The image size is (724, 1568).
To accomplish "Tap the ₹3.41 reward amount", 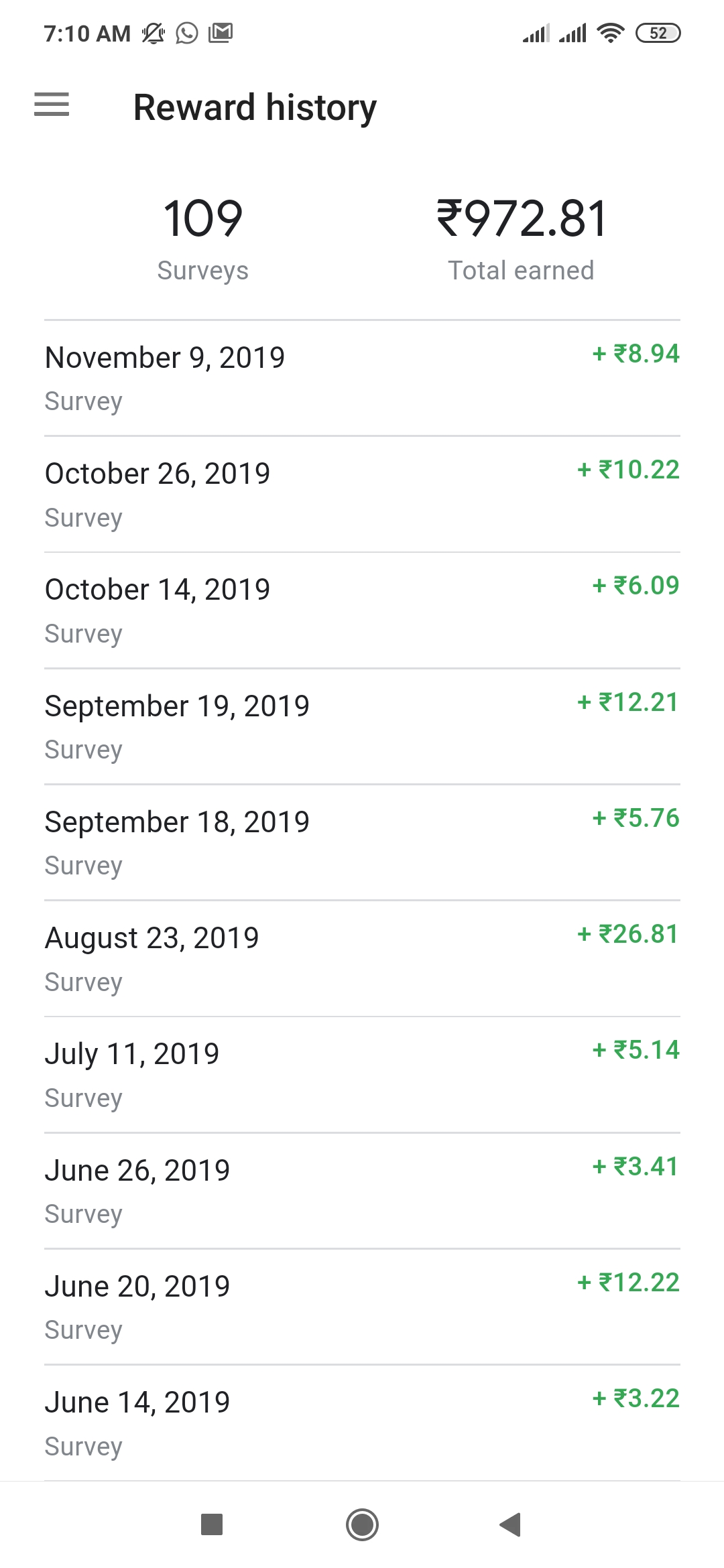I will click(636, 1167).
